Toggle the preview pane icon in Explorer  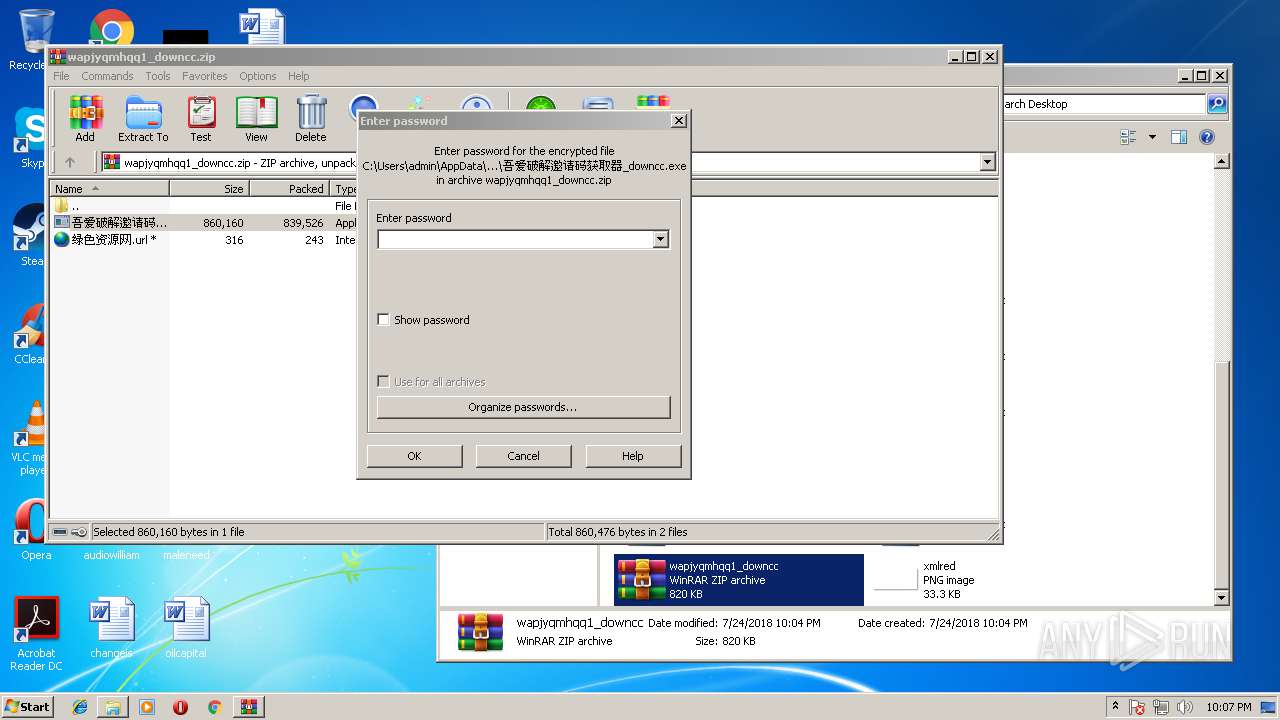point(1179,137)
